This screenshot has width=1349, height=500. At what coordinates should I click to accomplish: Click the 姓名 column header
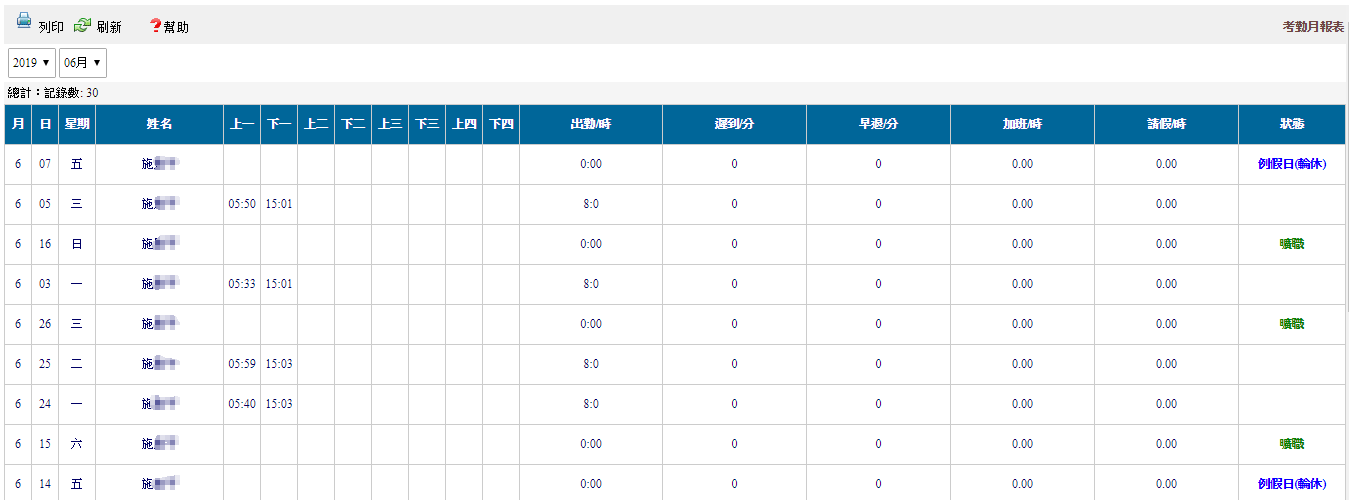[160, 125]
